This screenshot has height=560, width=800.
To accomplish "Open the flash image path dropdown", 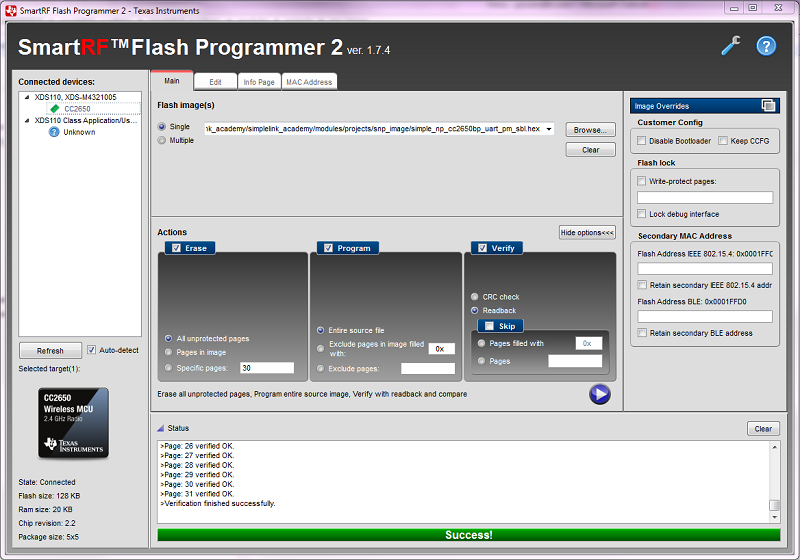I will tap(549, 129).
